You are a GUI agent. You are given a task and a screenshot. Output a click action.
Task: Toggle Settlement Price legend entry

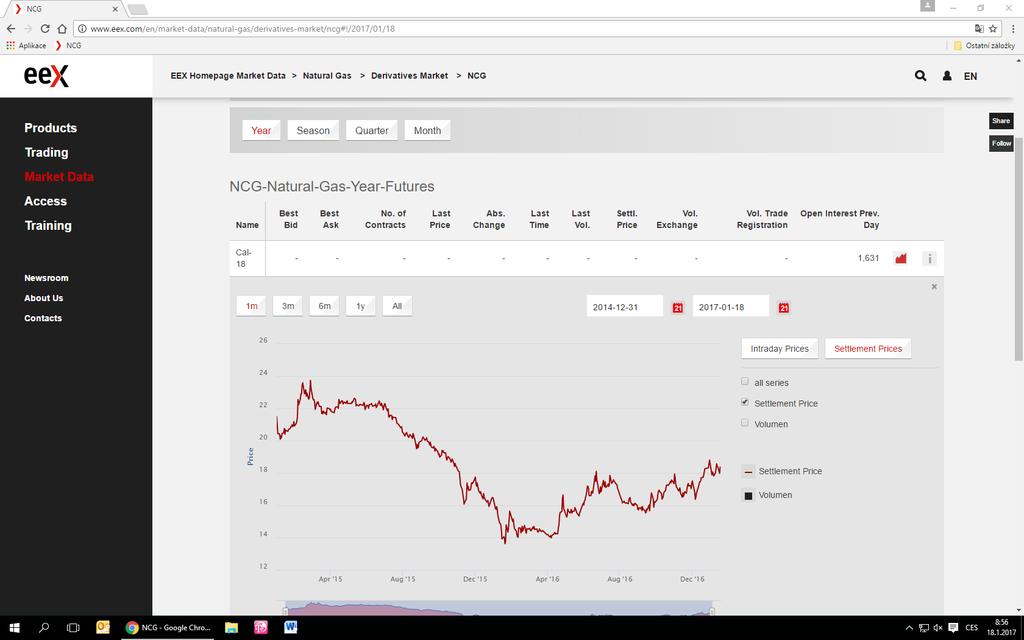point(782,472)
